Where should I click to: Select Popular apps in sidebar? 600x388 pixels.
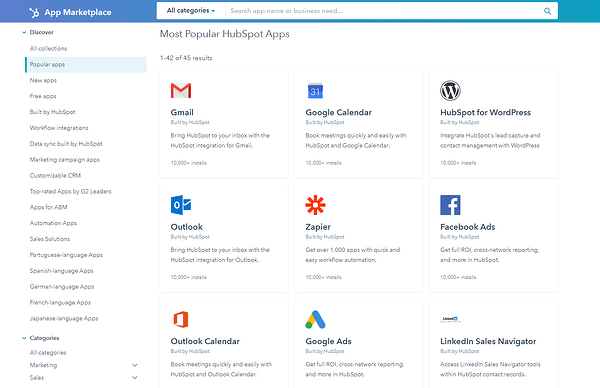(x=86, y=65)
